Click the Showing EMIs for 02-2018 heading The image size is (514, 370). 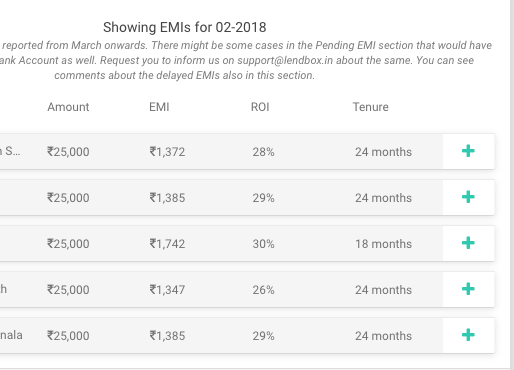pyautogui.click(x=185, y=27)
